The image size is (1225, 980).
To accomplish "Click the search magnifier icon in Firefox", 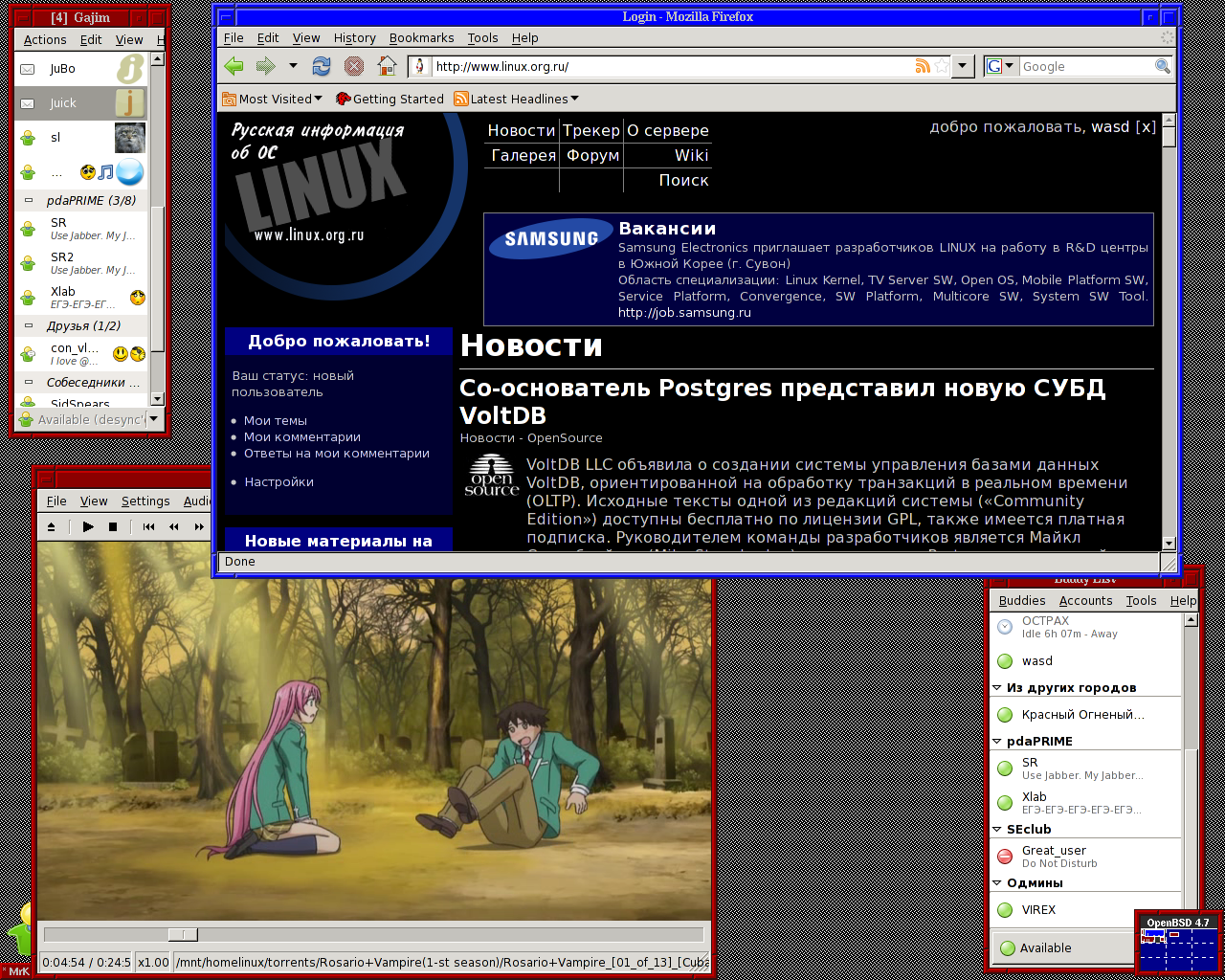I will tap(1162, 66).
